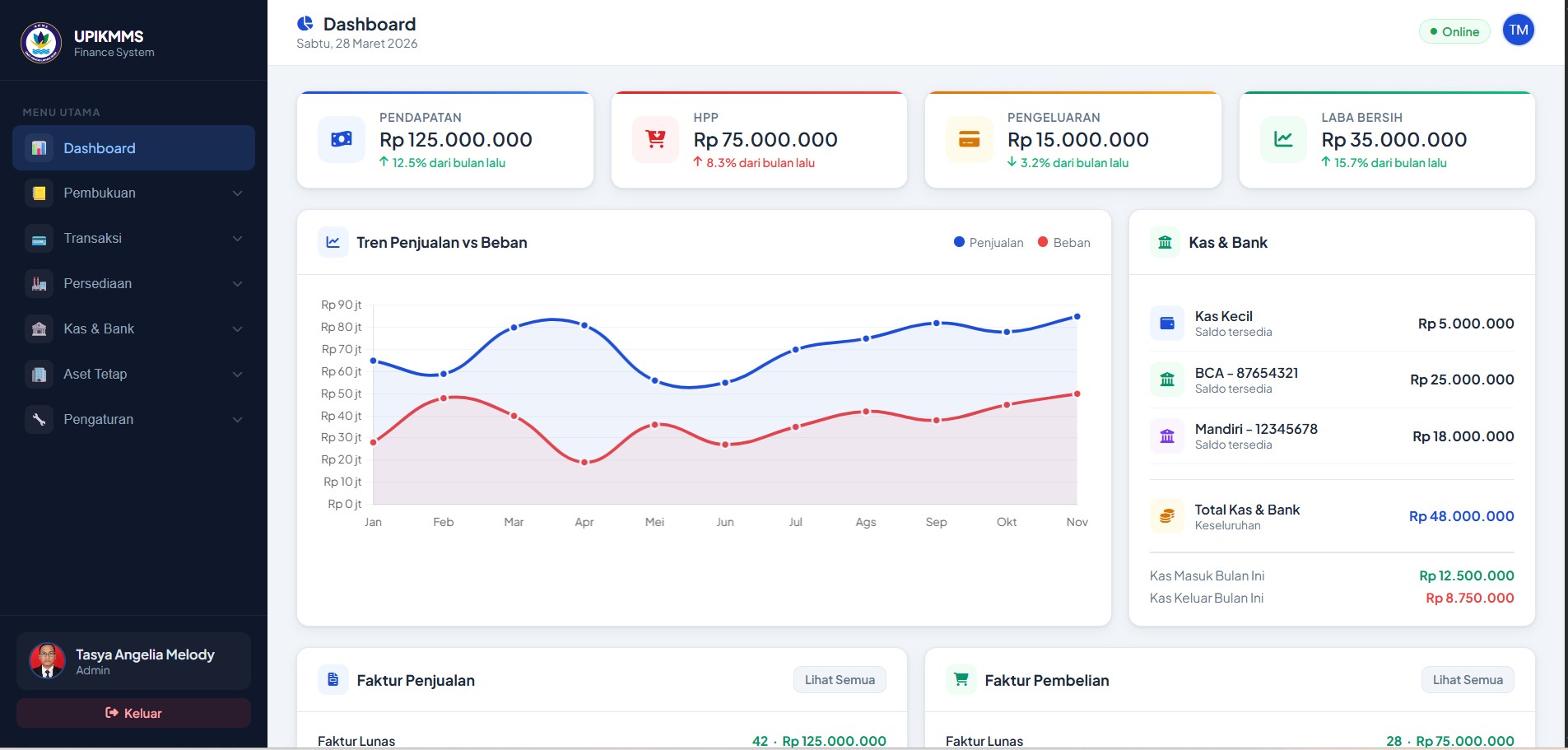Click the TM user avatar

[1518, 30]
